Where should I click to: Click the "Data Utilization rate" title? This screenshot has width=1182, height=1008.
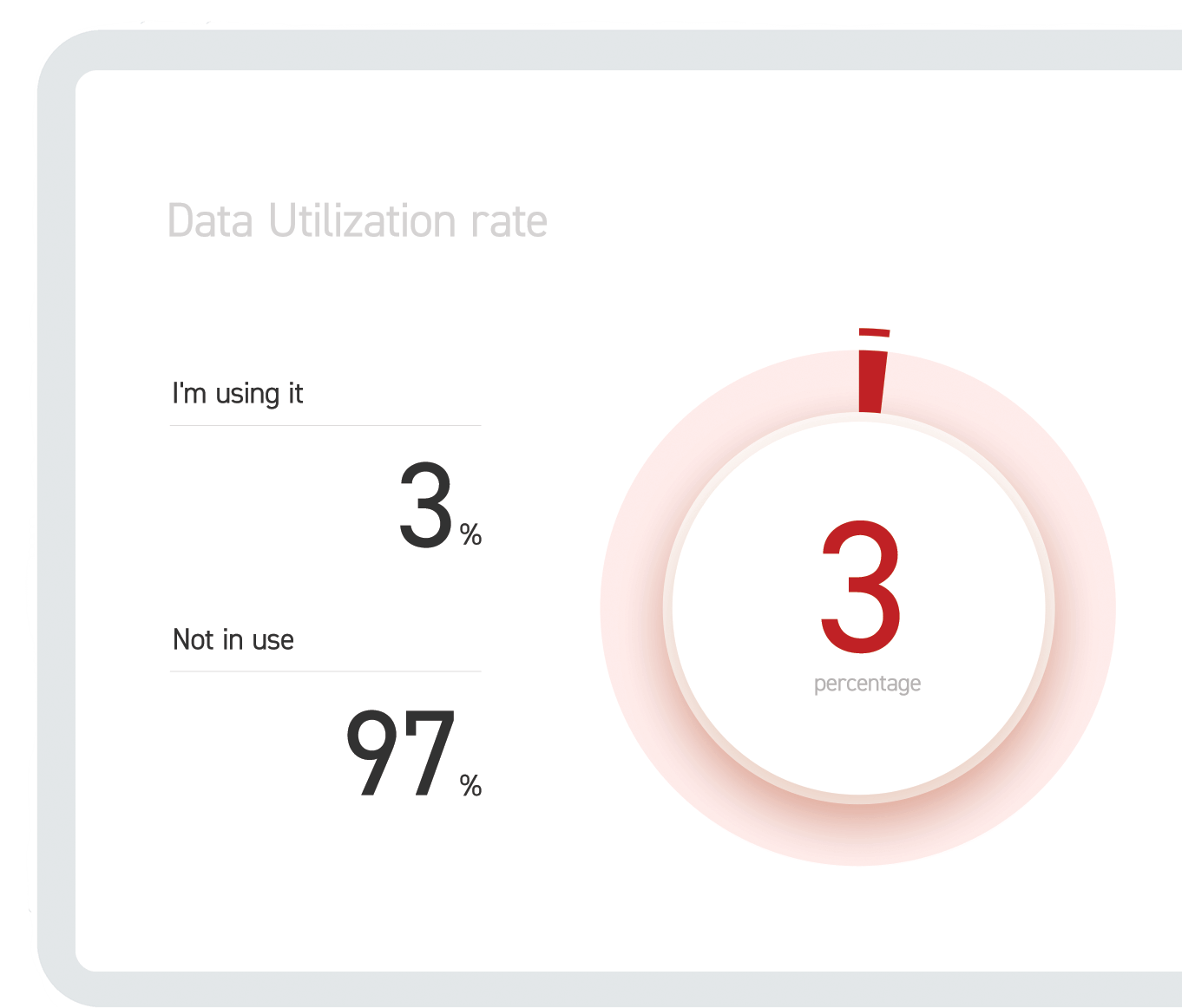(x=358, y=220)
